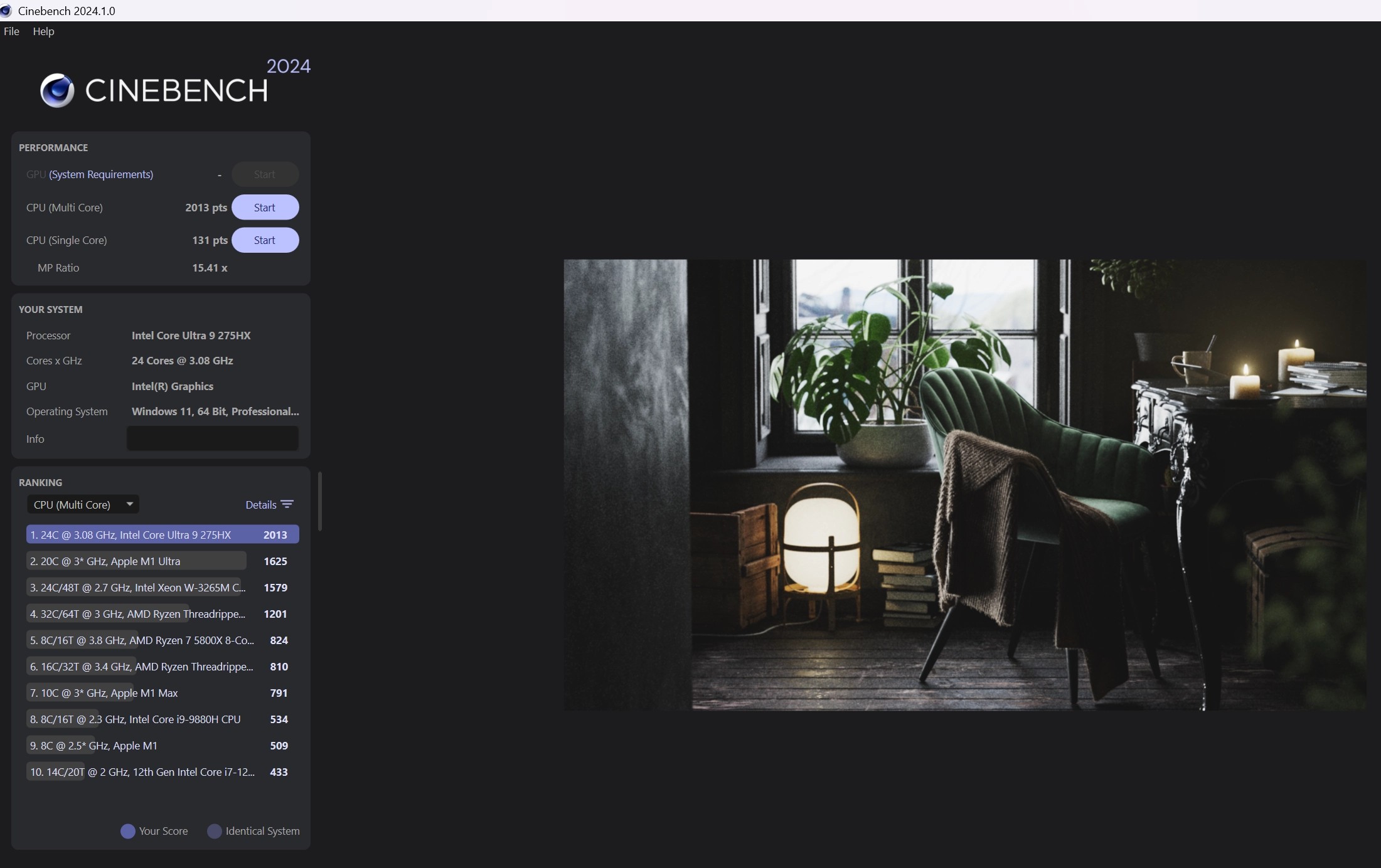Screen dimensions: 1381x868
Task: Click the ranking dropdown arrow
Action: click(130, 504)
